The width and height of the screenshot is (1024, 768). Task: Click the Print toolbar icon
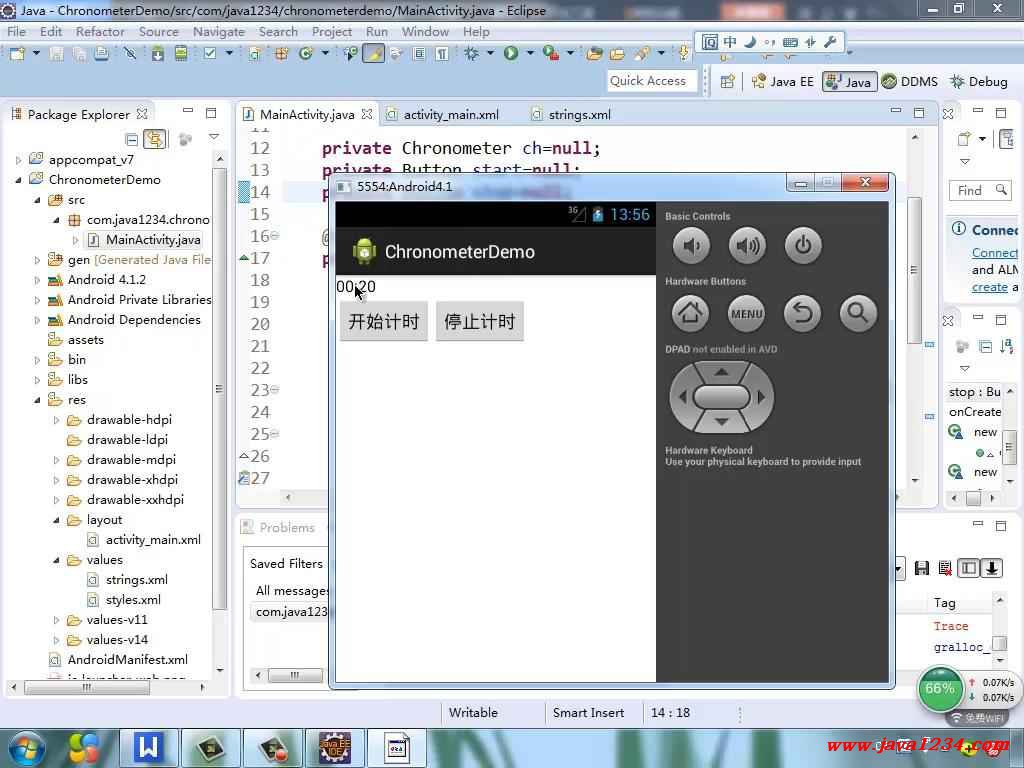tap(101, 54)
